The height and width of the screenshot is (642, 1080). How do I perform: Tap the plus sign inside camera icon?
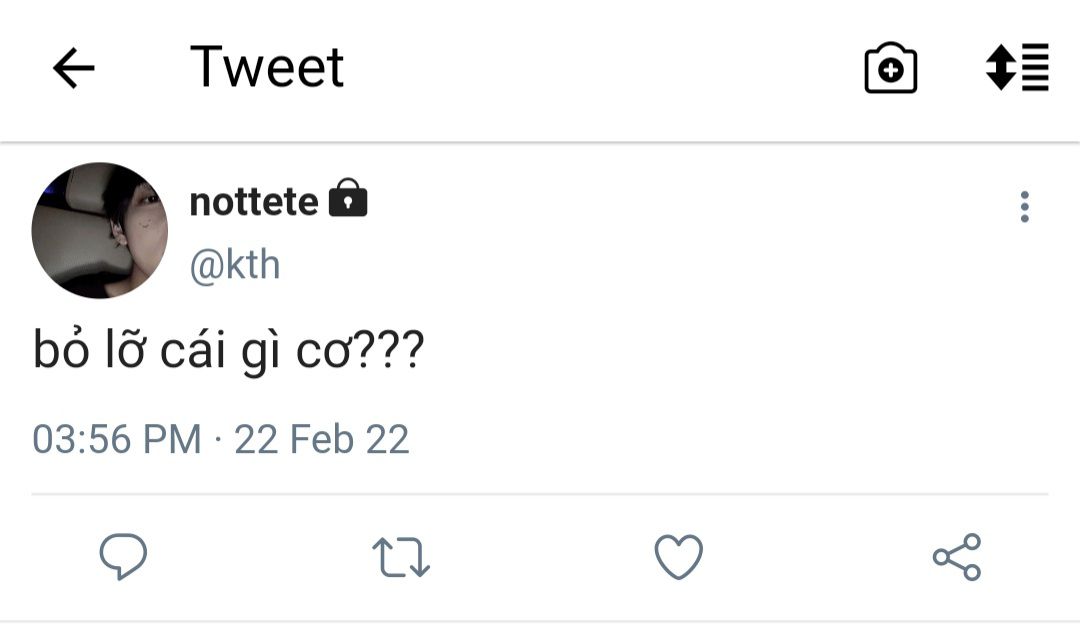point(891,70)
